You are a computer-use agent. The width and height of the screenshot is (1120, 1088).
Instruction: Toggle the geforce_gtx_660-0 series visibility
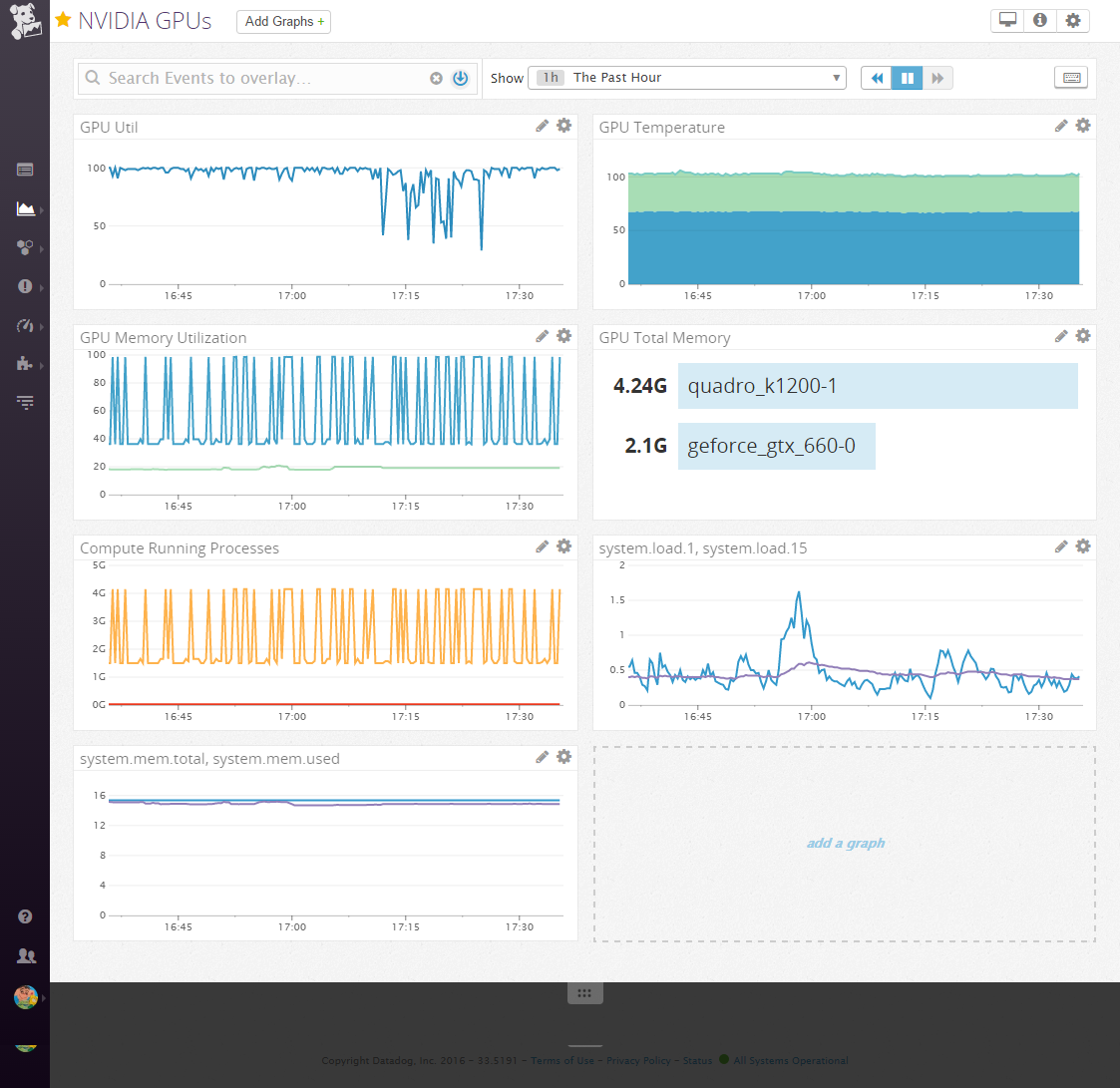pos(777,446)
